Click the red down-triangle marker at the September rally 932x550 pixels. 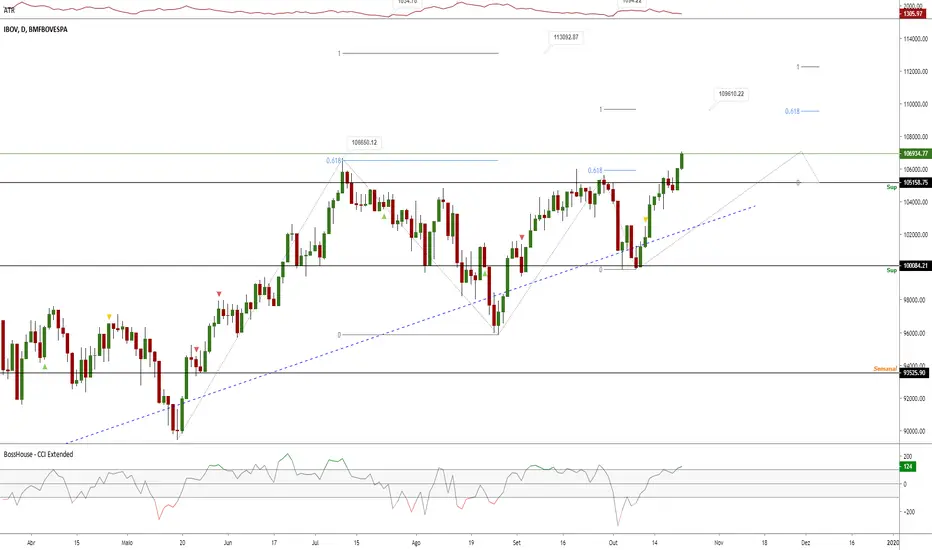(x=522, y=237)
